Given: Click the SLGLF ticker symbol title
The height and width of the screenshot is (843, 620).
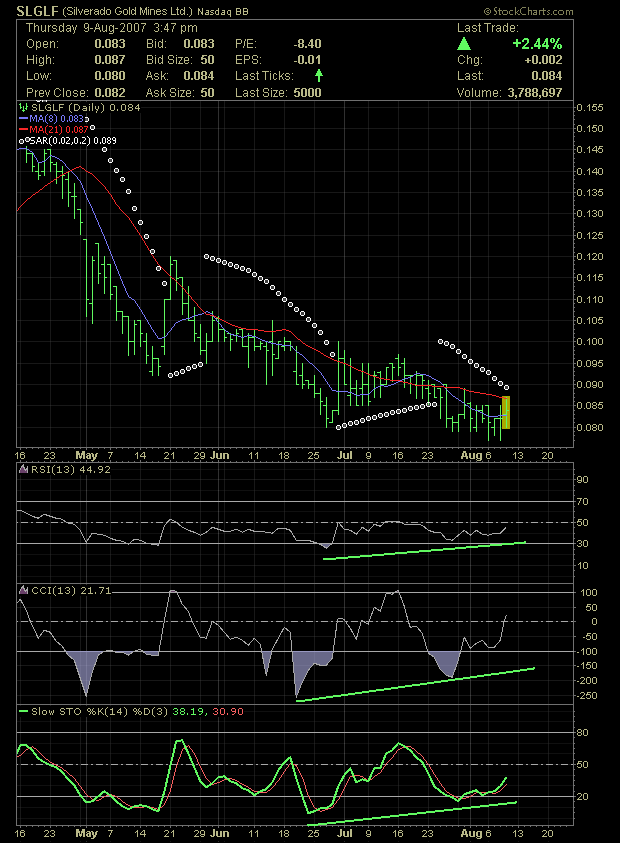Looking at the screenshot, I should [x=37, y=11].
